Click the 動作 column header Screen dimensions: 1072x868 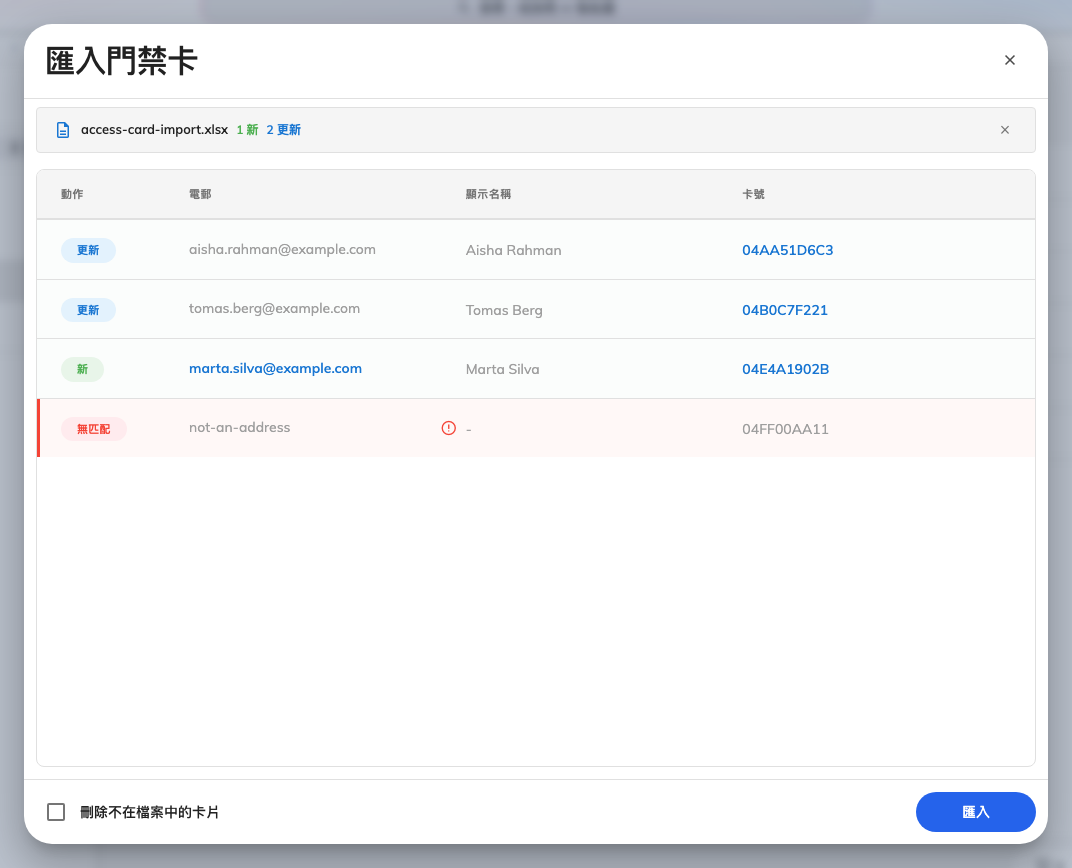(72, 194)
